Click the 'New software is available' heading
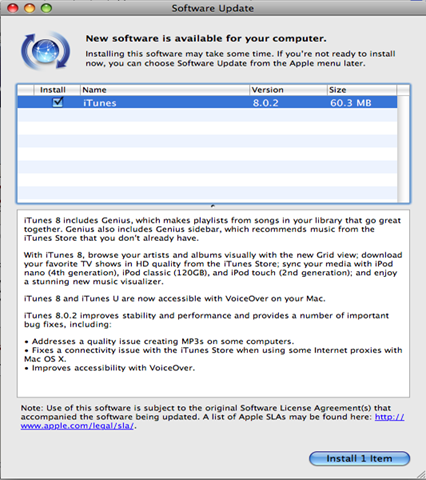 [206, 39]
